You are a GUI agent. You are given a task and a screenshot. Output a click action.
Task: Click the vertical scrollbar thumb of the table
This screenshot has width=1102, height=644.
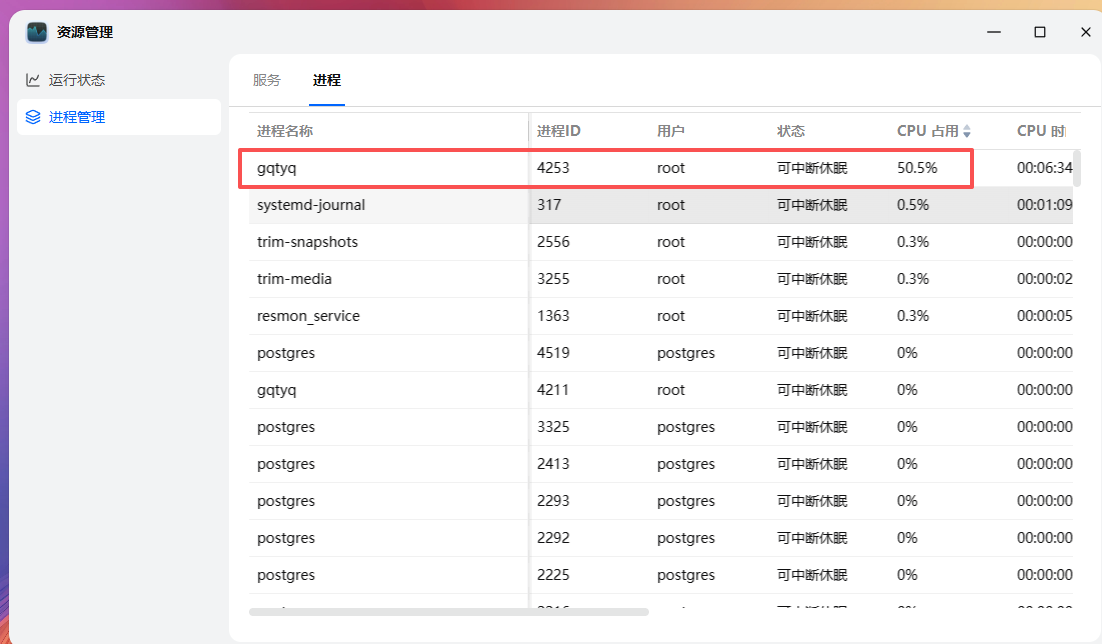[x=1077, y=168]
